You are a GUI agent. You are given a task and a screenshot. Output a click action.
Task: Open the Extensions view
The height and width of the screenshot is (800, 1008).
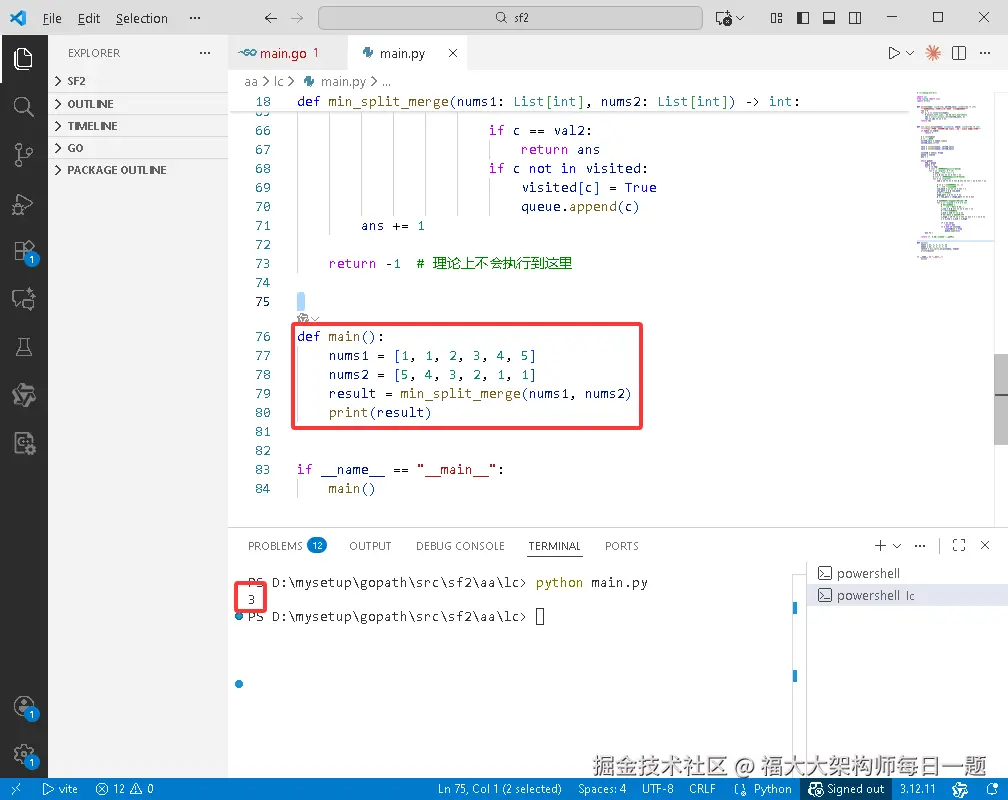24,251
